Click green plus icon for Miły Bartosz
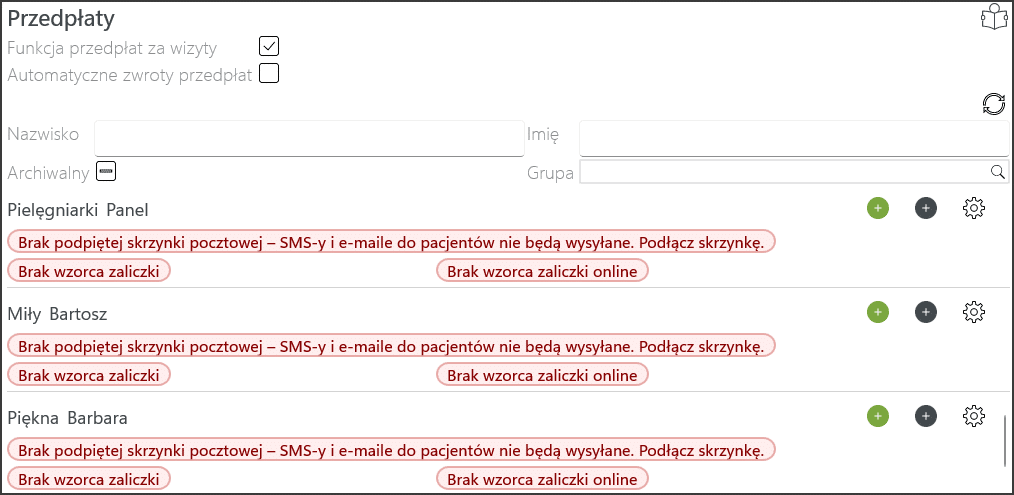The width and height of the screenshot is (1014, 495). pyautogui.click(x=878, y=312)
